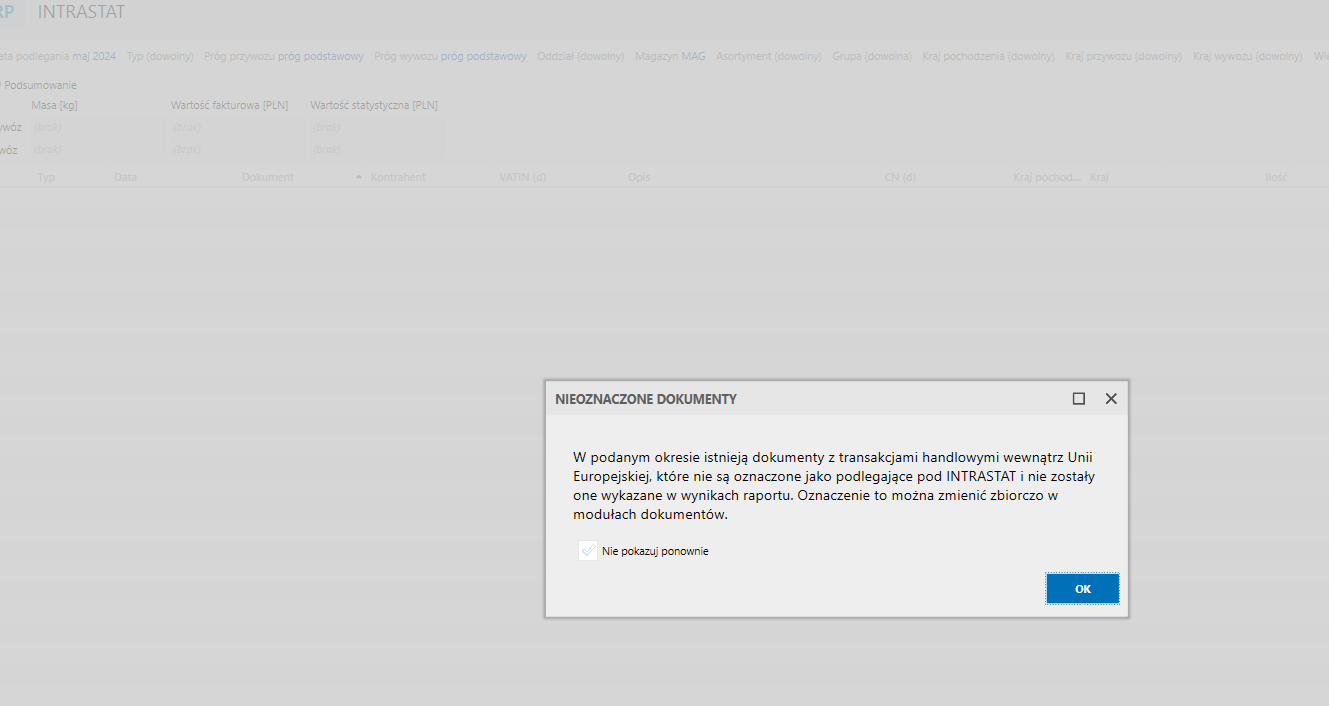
Task: Click the CN (d) column header
Action: [x=900, y=177]
